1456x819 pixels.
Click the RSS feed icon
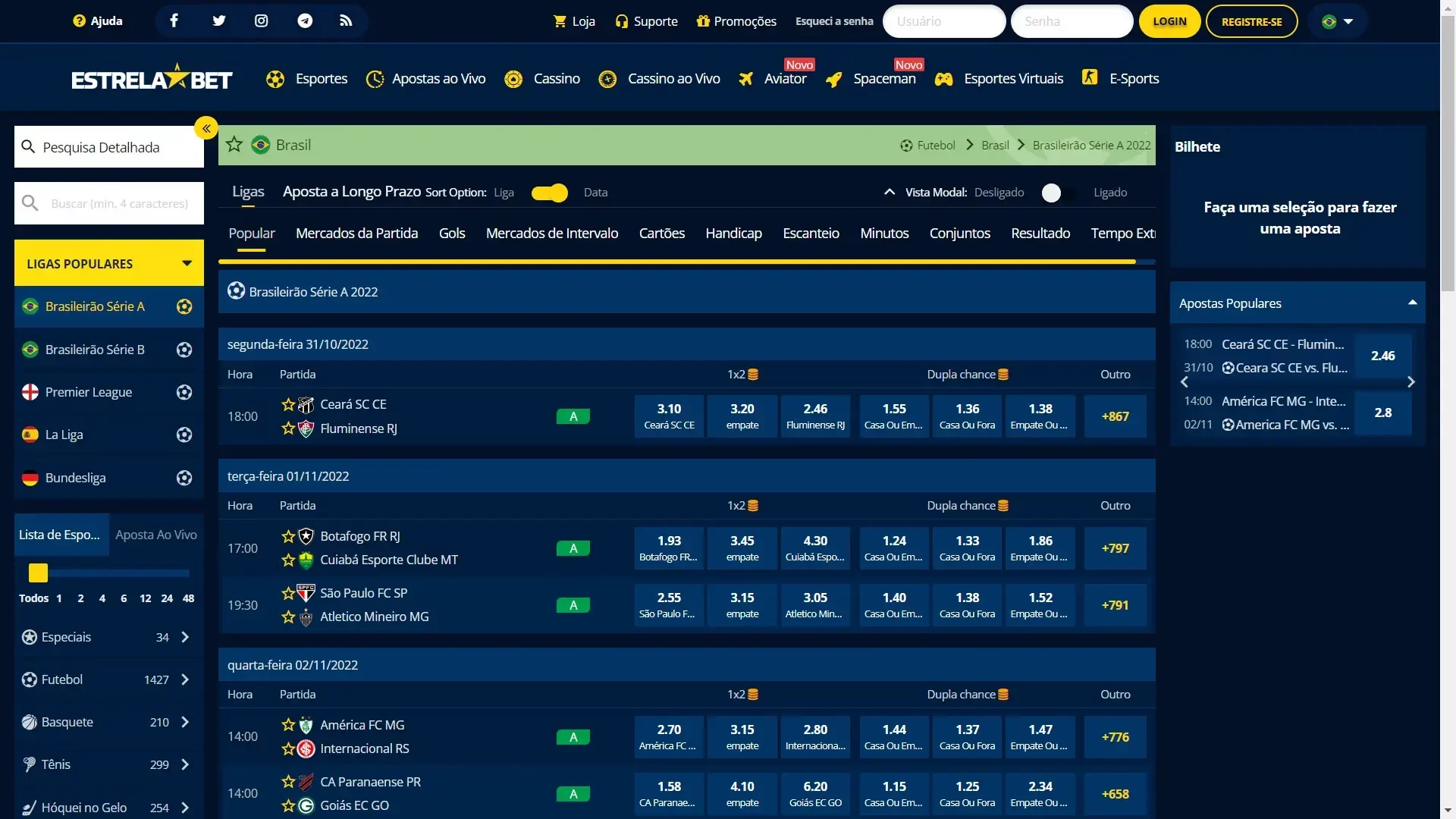[346, 21]
